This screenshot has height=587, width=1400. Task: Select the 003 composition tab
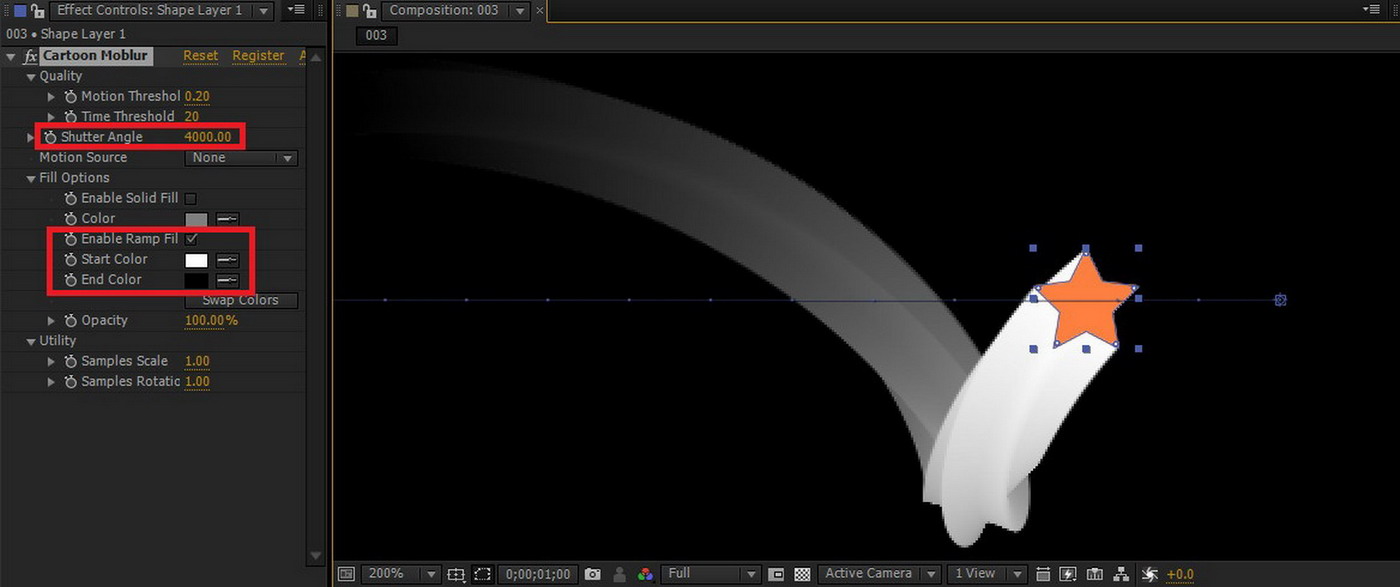[376, 35]
